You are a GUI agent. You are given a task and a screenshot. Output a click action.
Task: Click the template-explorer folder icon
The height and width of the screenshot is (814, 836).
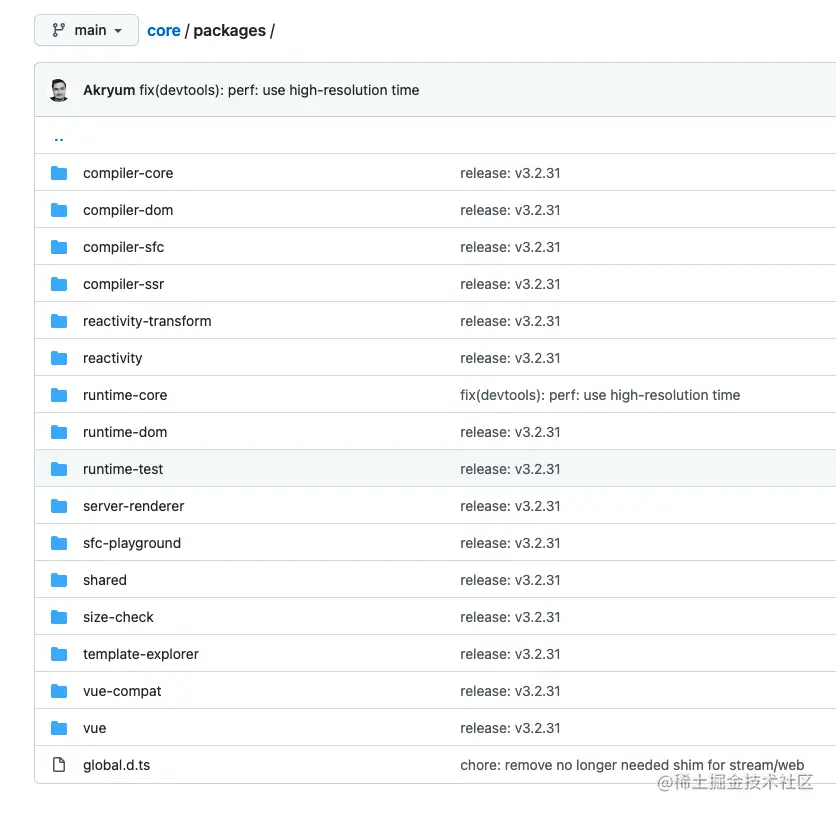coord(59,654)
